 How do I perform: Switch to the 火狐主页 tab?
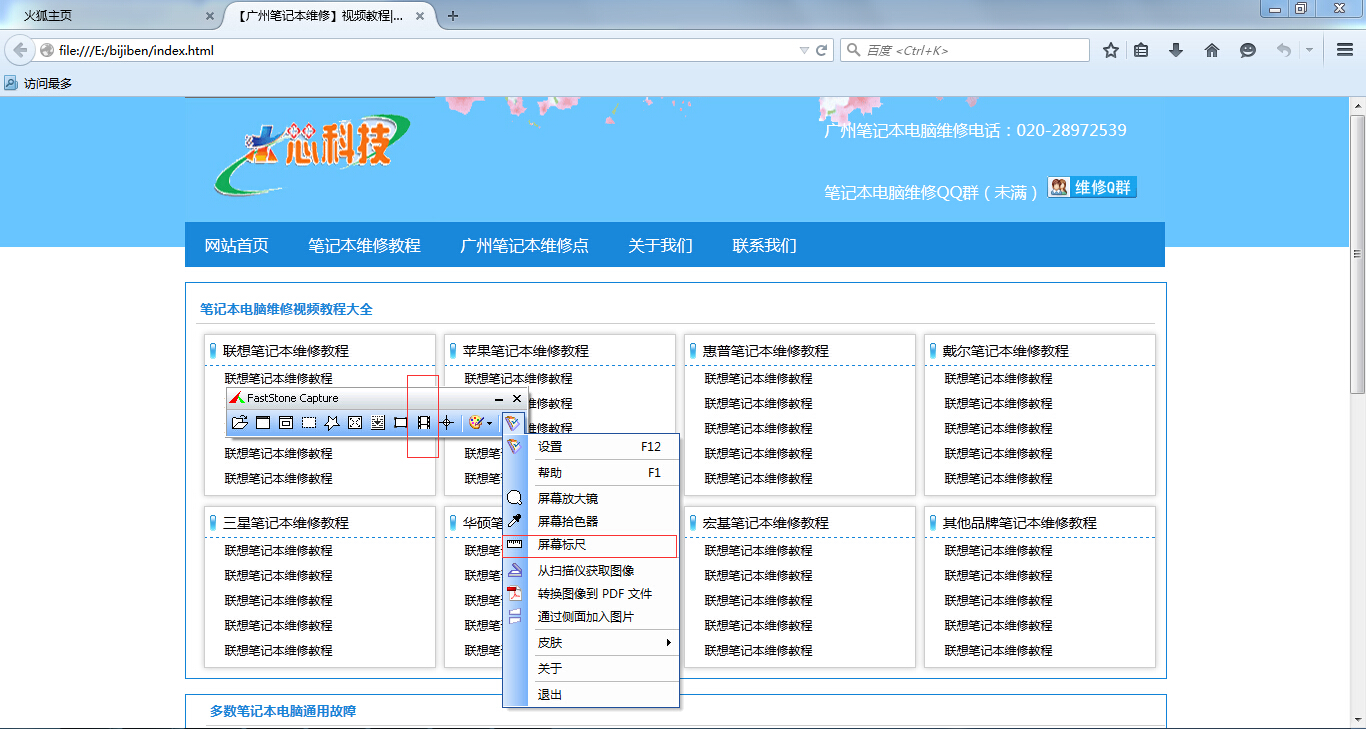[100, 16]
